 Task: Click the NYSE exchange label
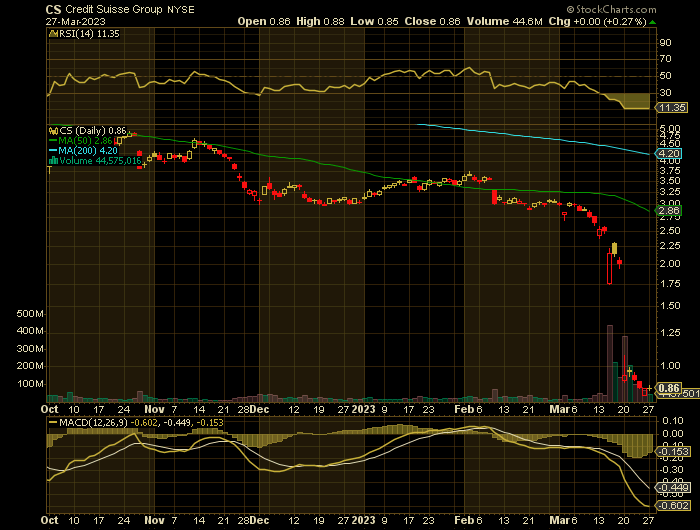[x=181, y=9]
